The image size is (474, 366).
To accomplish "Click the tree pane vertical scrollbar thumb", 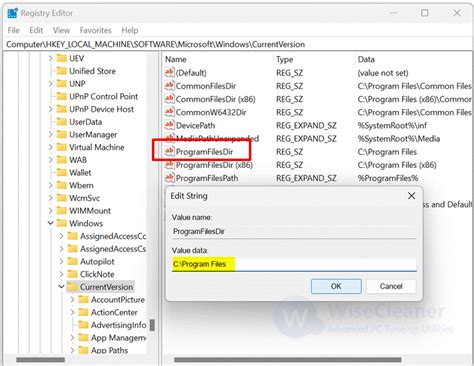I will [152, 325].
